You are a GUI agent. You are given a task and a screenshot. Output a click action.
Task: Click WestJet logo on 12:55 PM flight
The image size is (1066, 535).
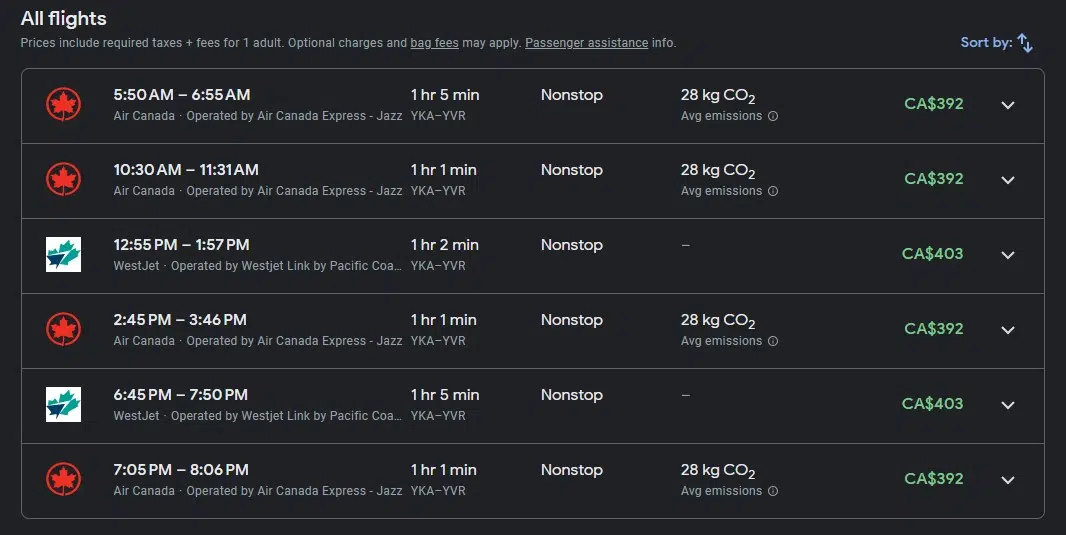(63, 255)
